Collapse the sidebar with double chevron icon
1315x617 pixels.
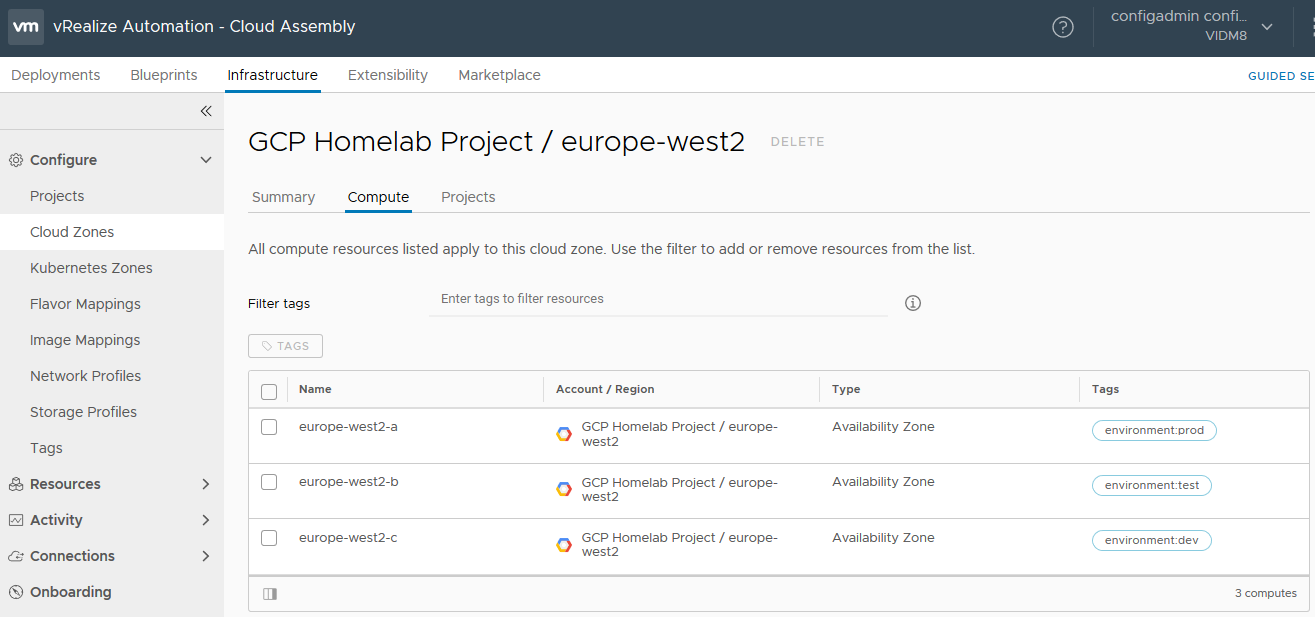[x=206, y=111]
